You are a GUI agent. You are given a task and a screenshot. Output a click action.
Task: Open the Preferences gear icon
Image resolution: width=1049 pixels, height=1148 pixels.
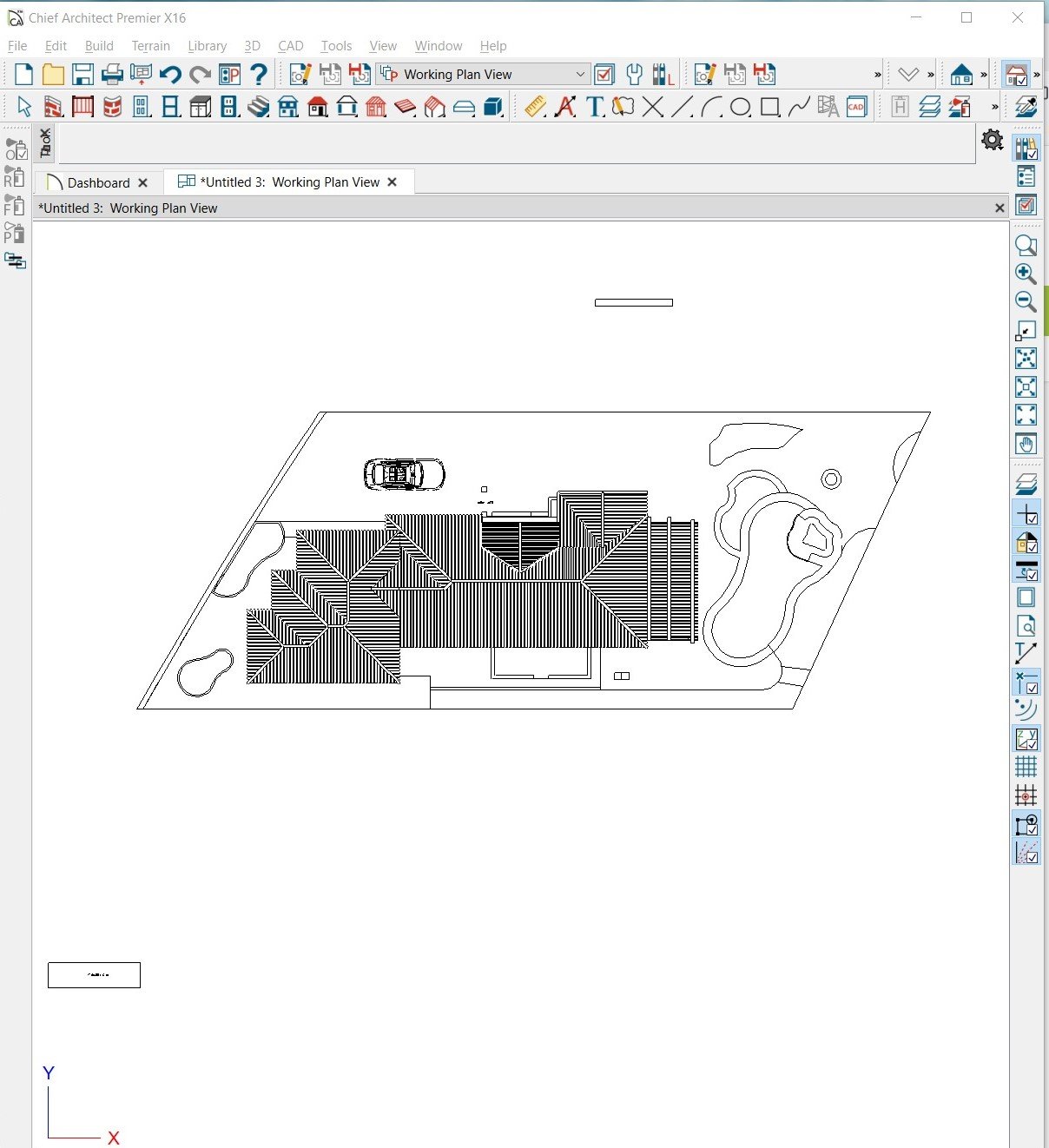pos(992,140)
